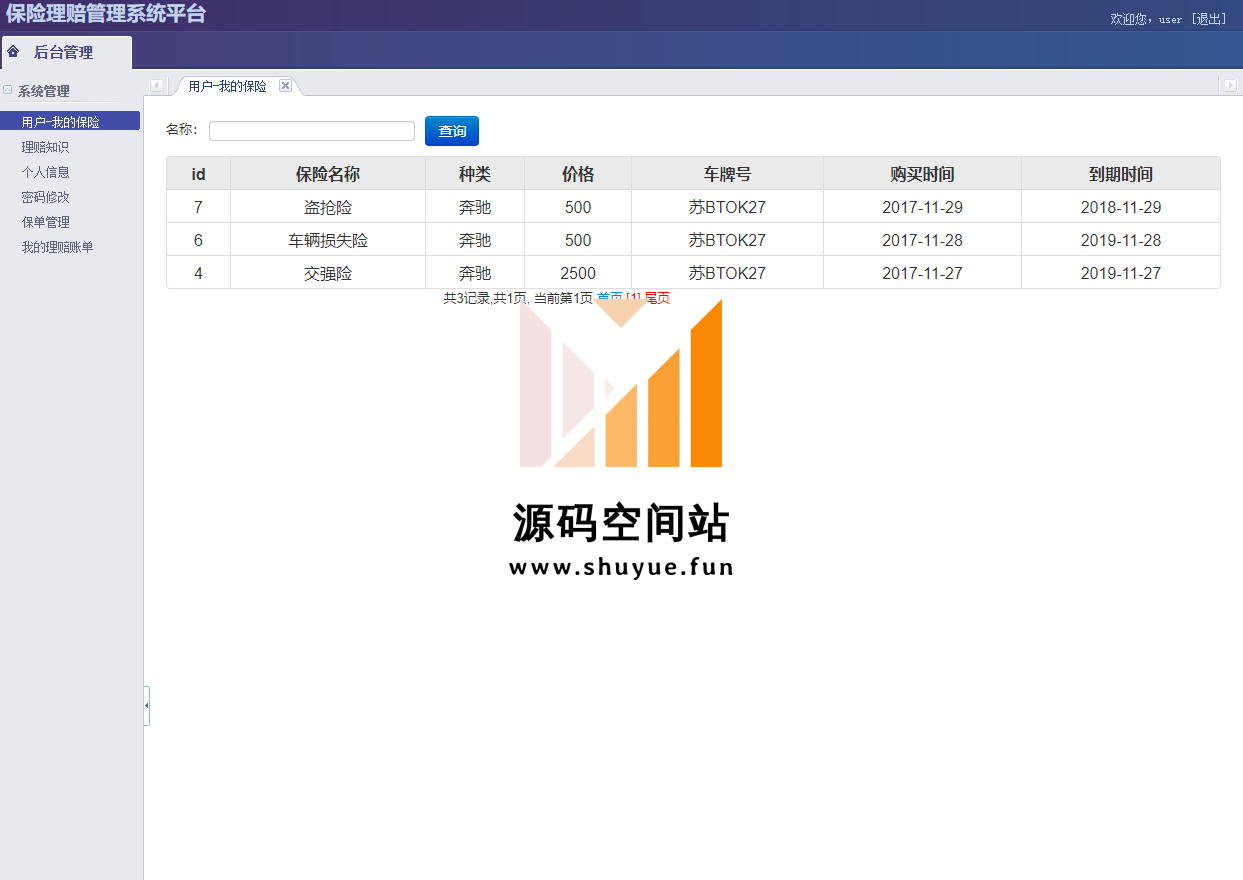Click 苏BTOK27 in the 盗抢险 row

(727, 207)
